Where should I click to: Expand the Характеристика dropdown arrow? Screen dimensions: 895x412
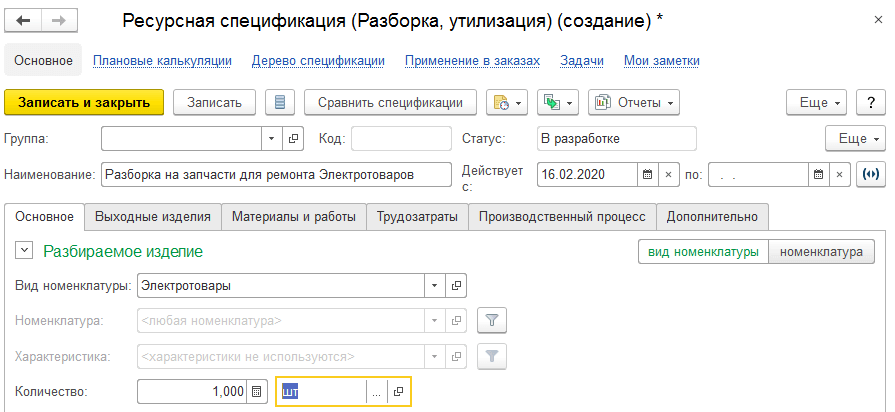click(x=436, y=357)
